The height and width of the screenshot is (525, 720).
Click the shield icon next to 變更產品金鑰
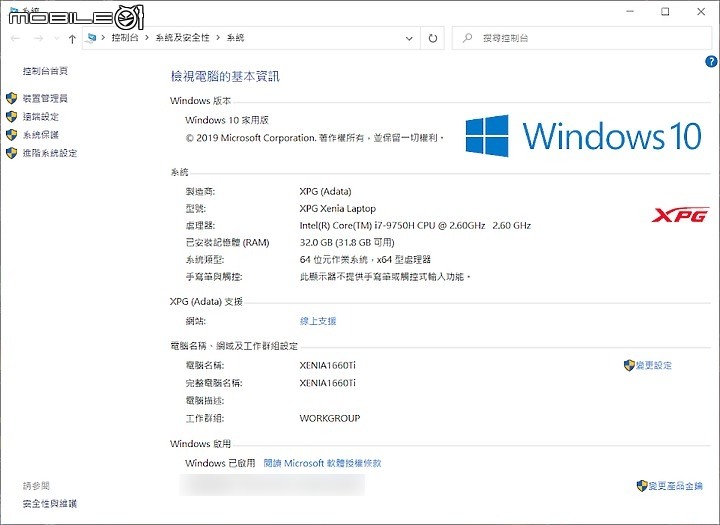[642, 485]
